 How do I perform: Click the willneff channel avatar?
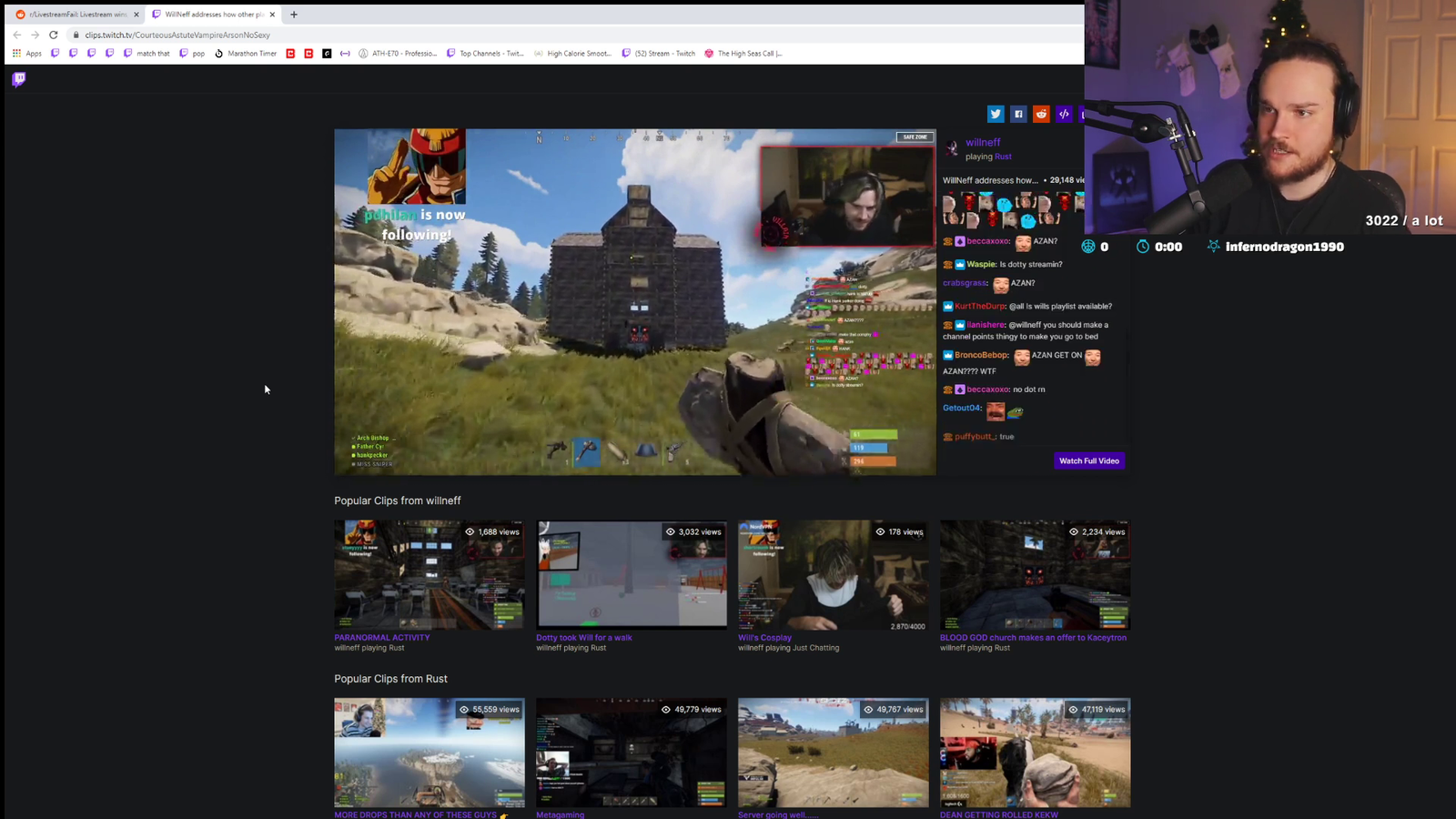click(x=952, y=148)
